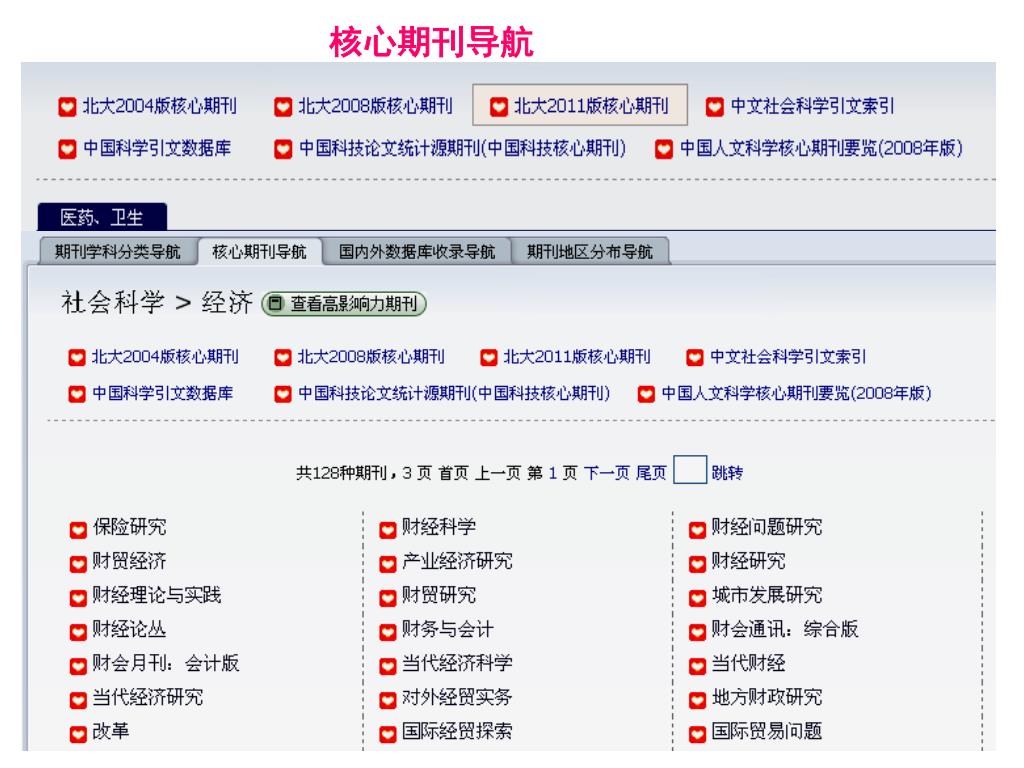Click the page number input box
The image size is (1024, 768).
tap(690, 470)
